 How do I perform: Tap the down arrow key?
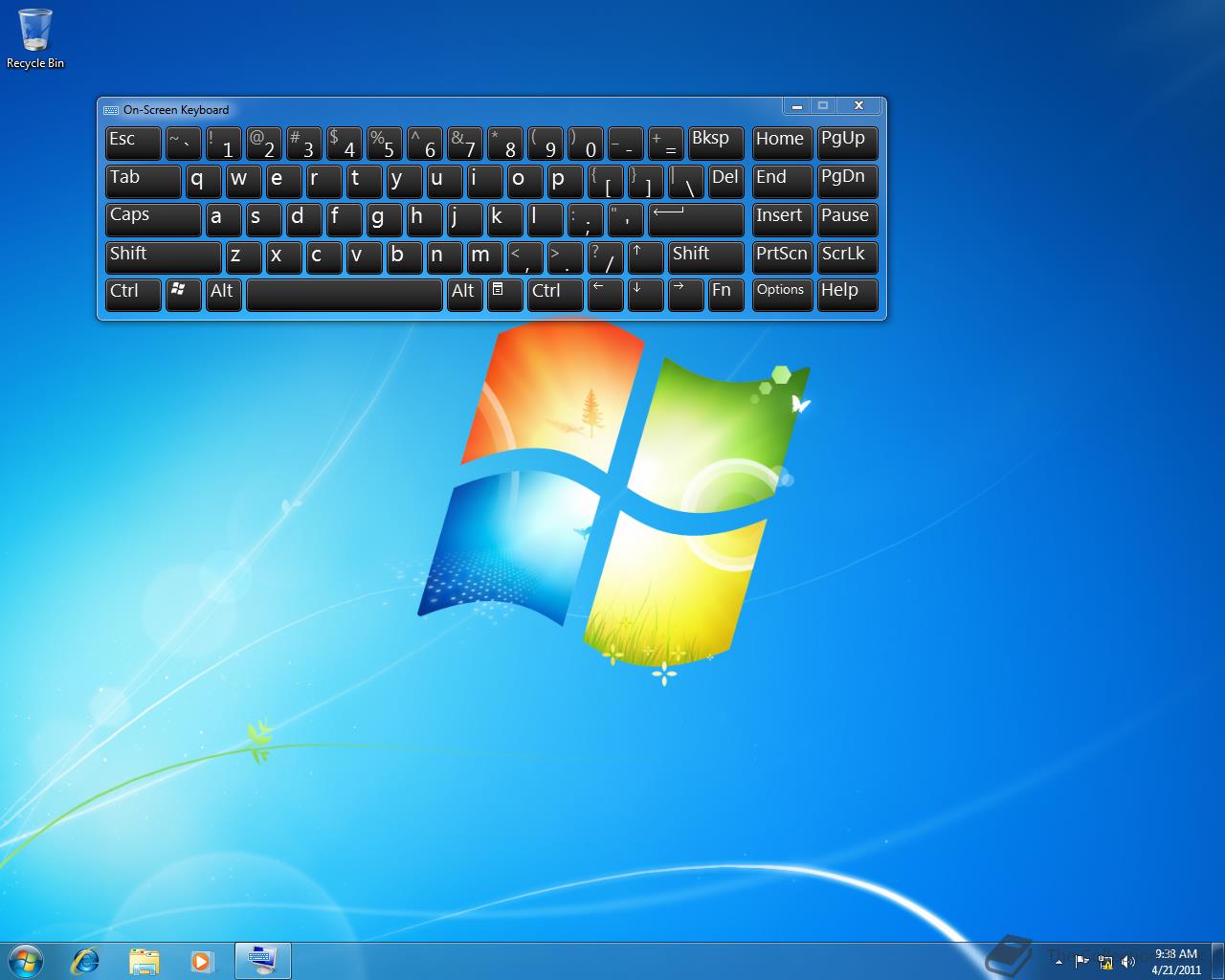coord(645,295)
